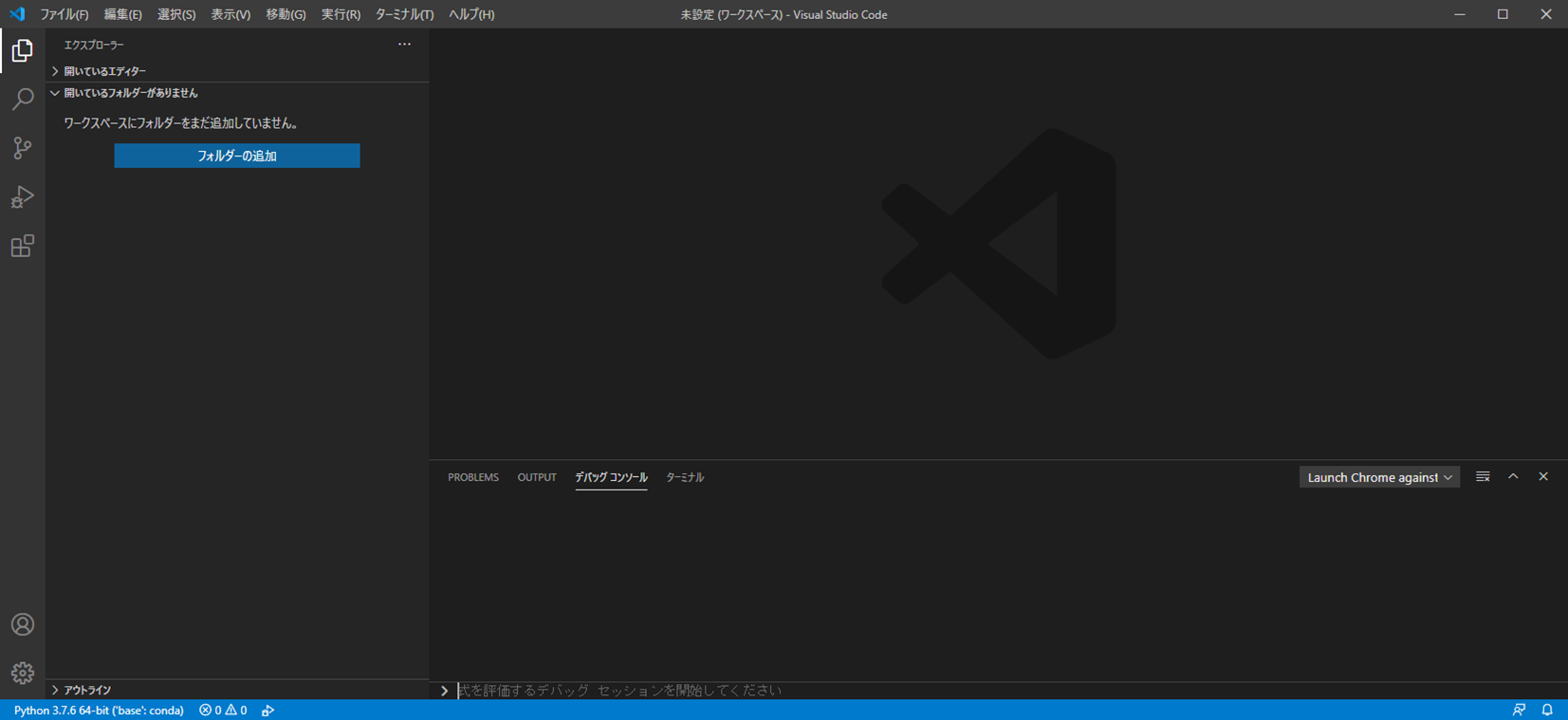Open the ターミナル(T) menu

click(x=404, y=14)
